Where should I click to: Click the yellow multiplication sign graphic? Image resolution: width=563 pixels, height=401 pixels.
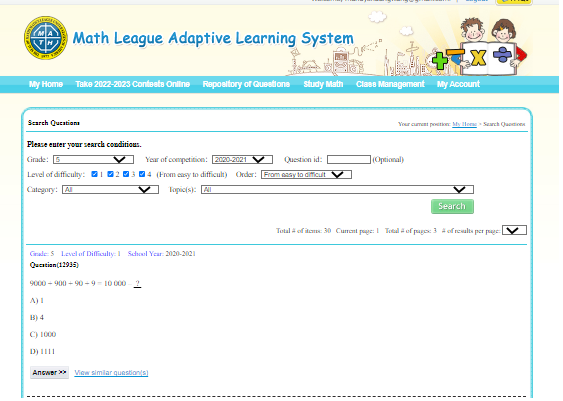click(x=478, y=58)
